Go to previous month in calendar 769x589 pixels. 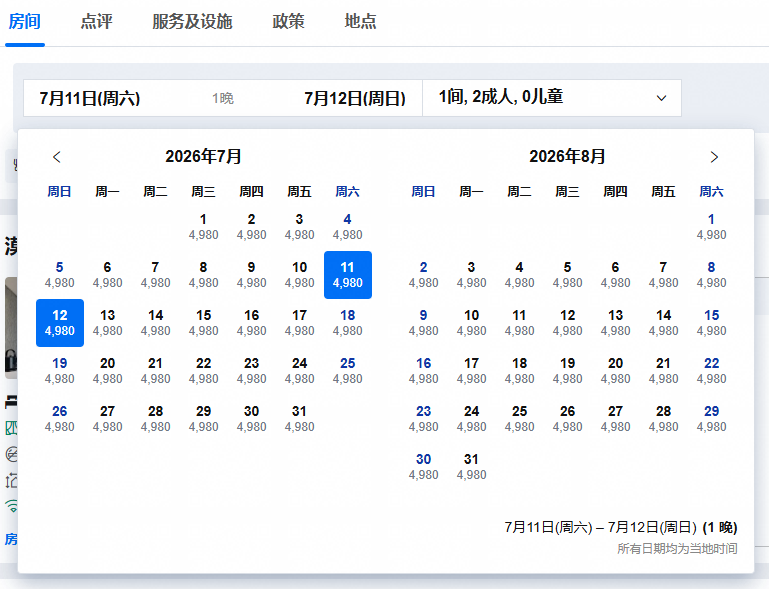pyautogui.click(x=57, y=157)
